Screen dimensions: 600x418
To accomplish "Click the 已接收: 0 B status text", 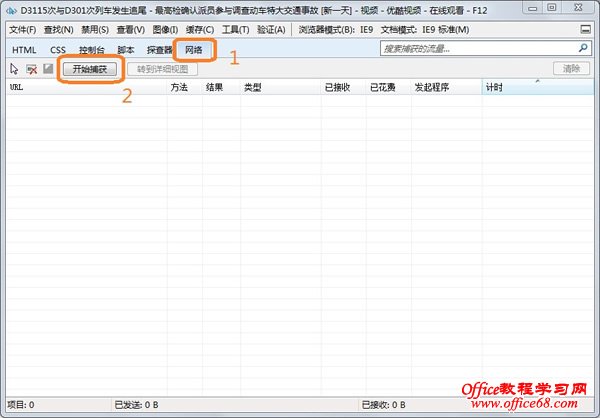I will (383, 405).
